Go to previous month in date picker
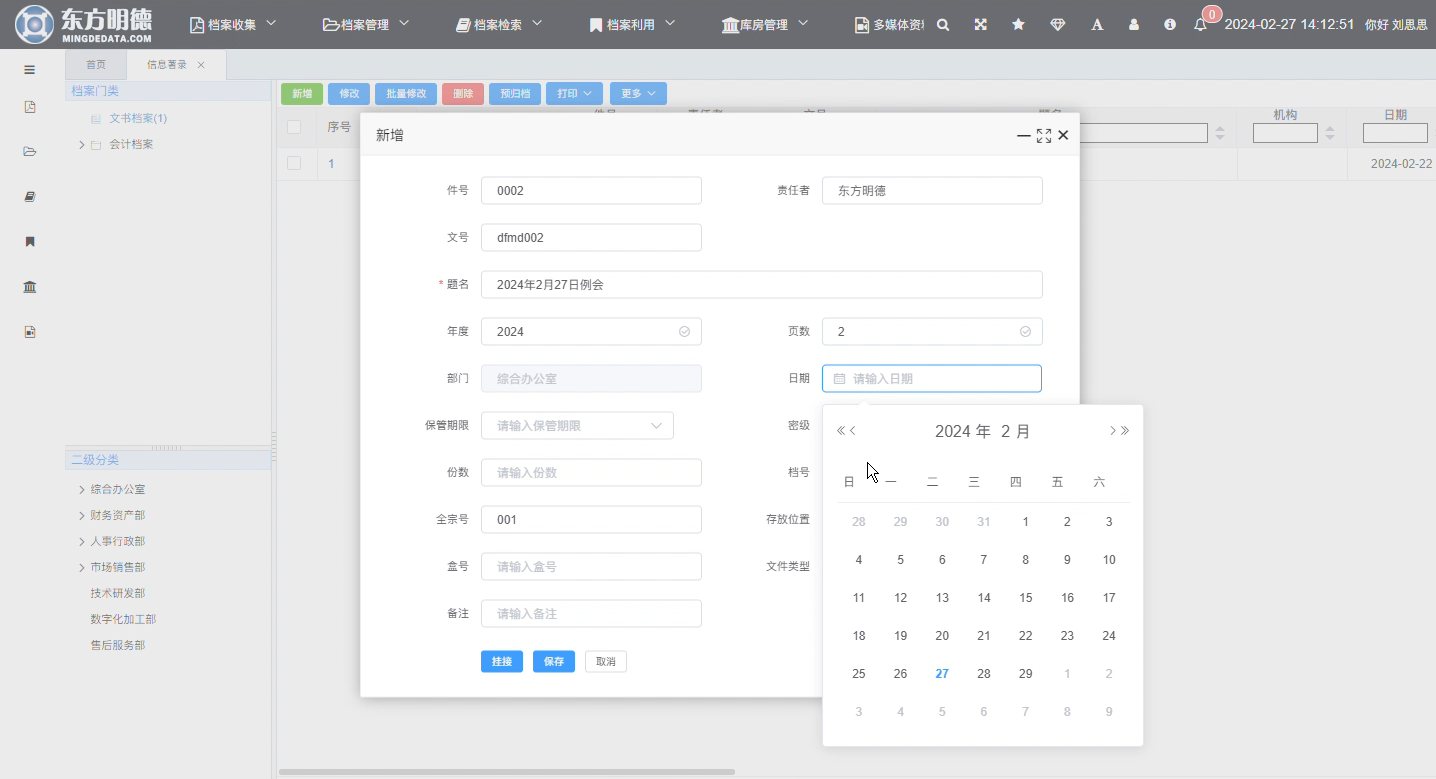 (x=853, y=431)
